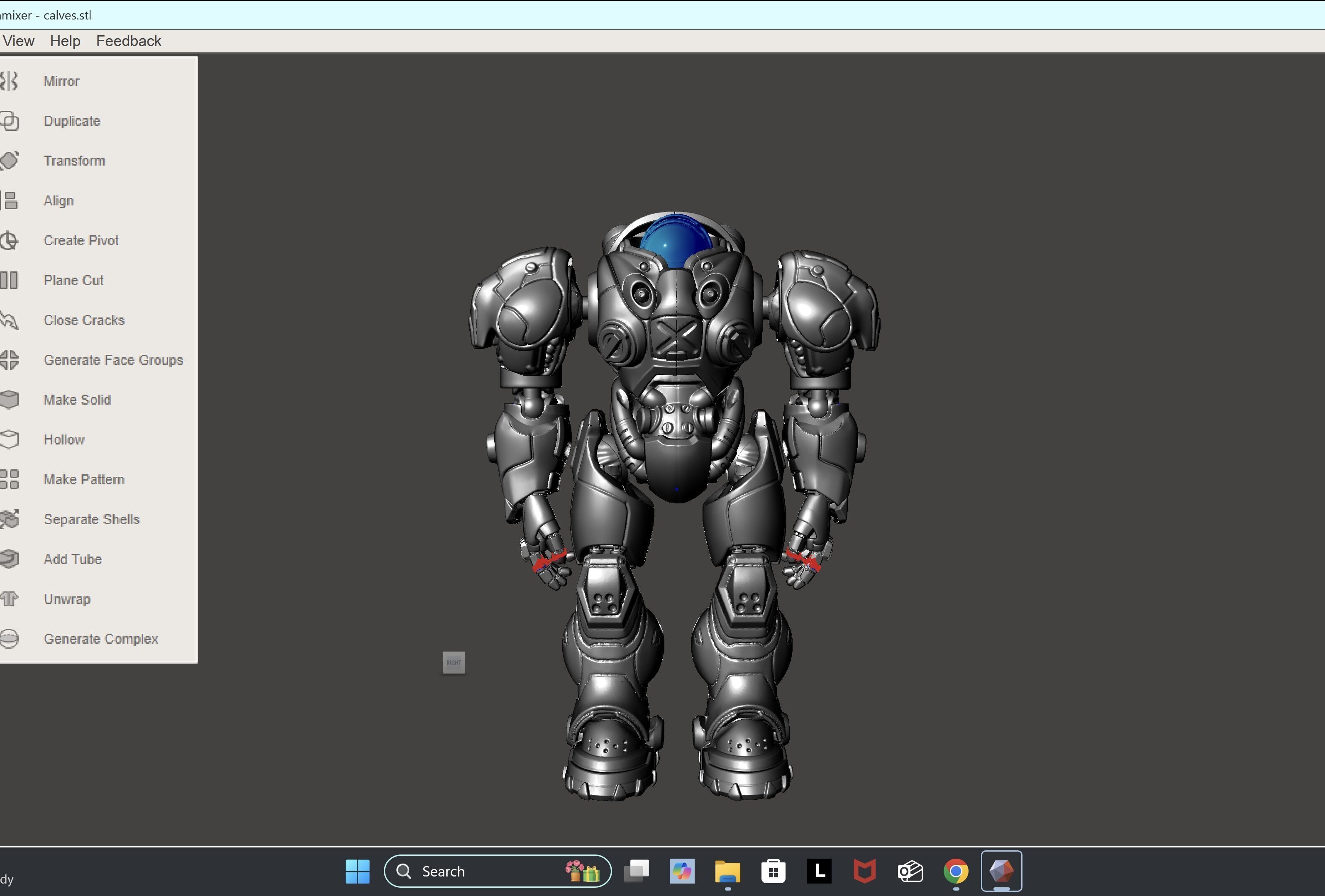Screen dimensions: 1325x896
Task: Click the Generate Complex icon
Action: click(x=9, y=639)
